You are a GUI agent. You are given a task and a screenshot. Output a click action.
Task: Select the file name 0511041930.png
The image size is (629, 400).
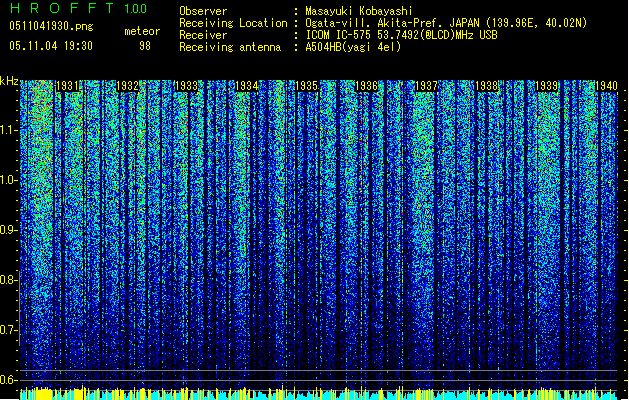click(x=51, y=26)
